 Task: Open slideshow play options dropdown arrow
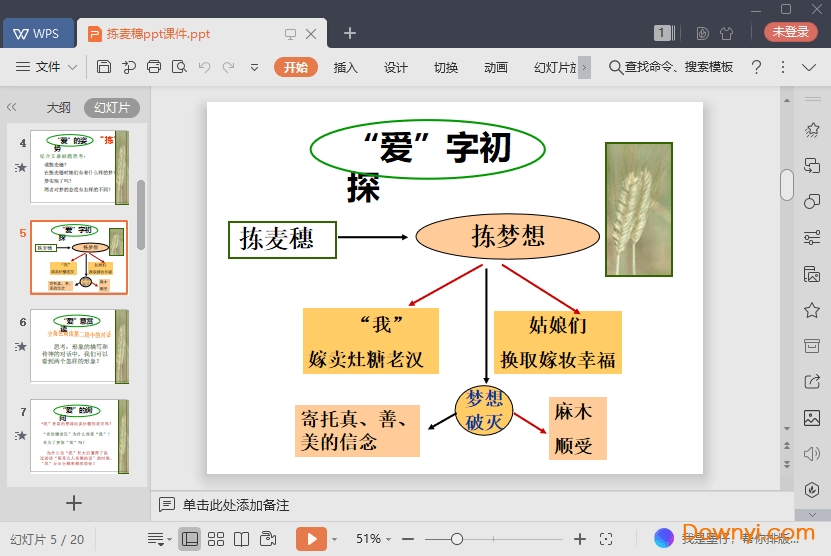click(334, 539)
